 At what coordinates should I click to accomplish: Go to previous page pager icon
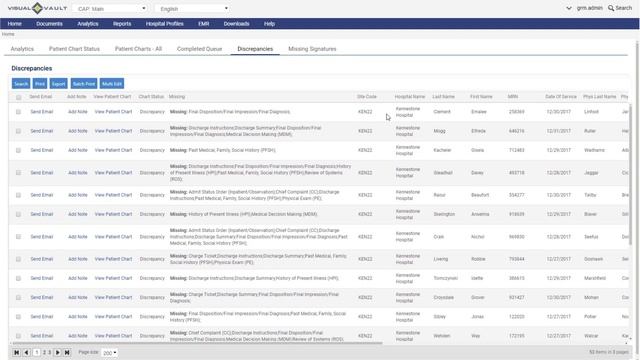coord(27,352)
